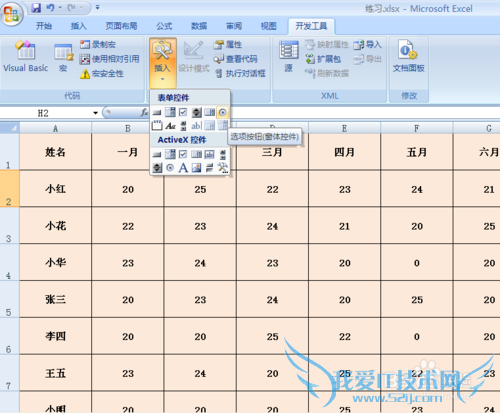The width and height of the screenshot is (500, 413).
Task: Open the XML Source (源) pane
Action: click(x=288, y=57)
